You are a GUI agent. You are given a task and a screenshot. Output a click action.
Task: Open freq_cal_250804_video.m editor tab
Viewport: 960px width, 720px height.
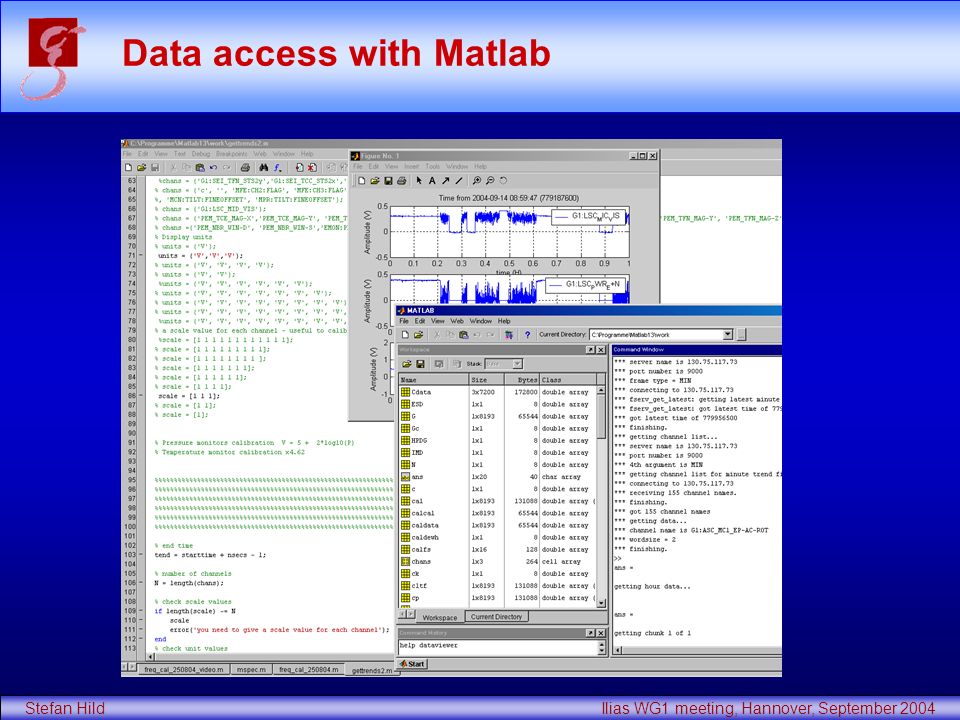click(x=184, y=670)
